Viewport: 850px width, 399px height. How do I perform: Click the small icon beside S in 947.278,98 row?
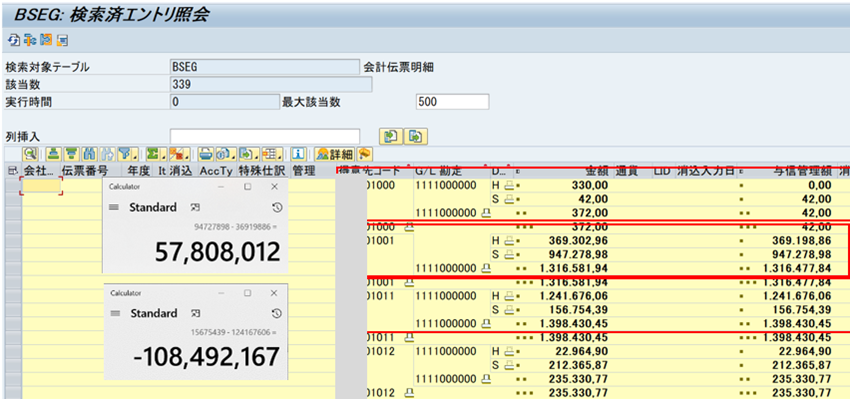[509, 255]
